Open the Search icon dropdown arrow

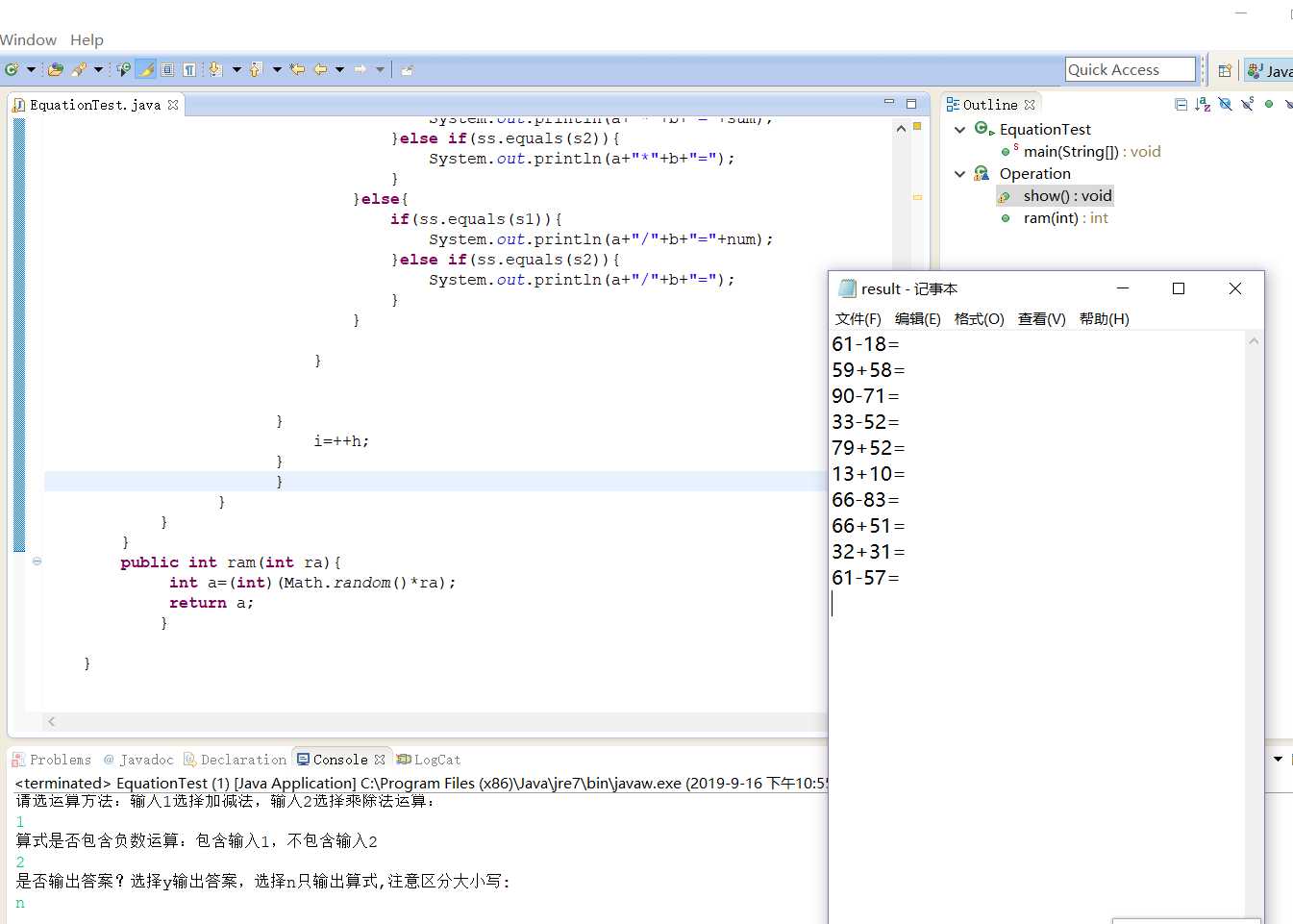(98, 69)
